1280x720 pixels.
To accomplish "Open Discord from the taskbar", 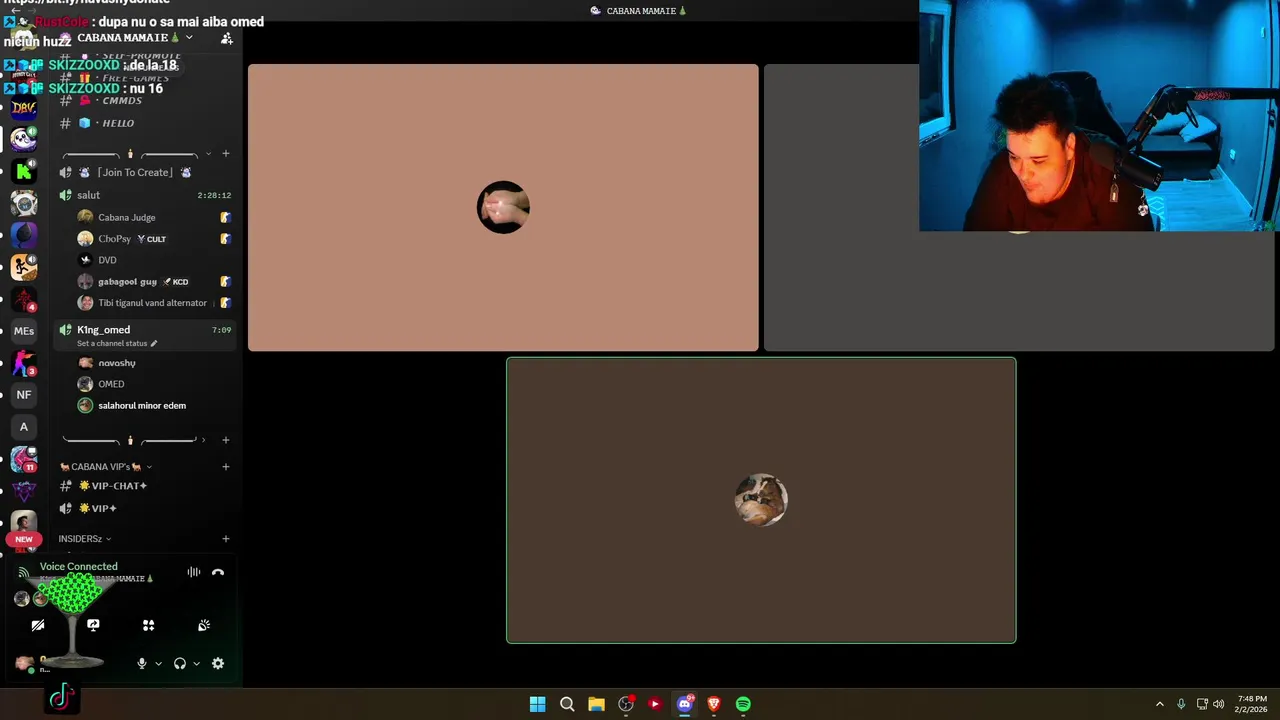I will 685,704.
